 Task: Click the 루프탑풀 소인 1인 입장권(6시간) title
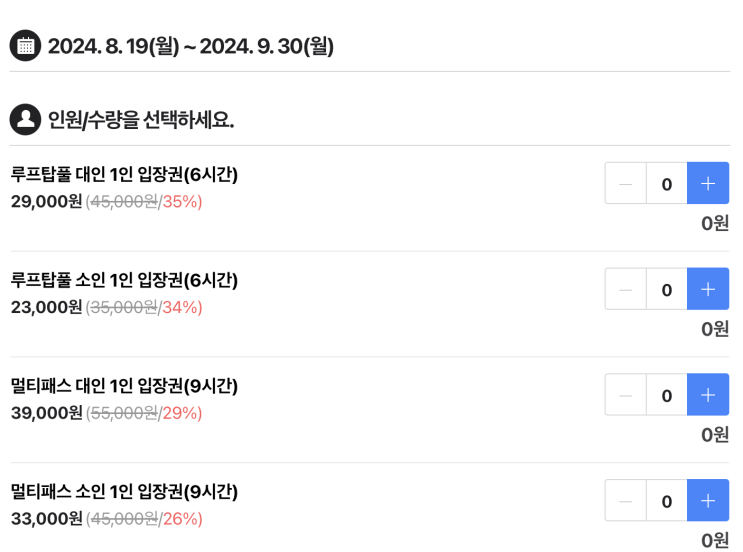124,280
